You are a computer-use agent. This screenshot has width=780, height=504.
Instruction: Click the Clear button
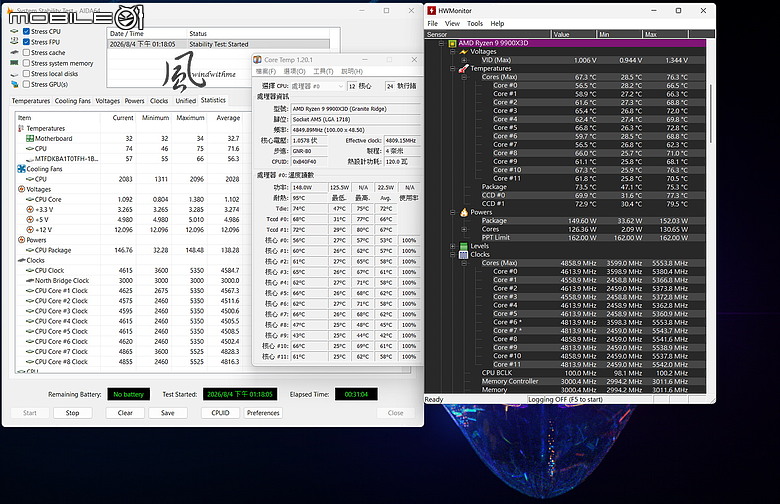(x=125, y=413)
